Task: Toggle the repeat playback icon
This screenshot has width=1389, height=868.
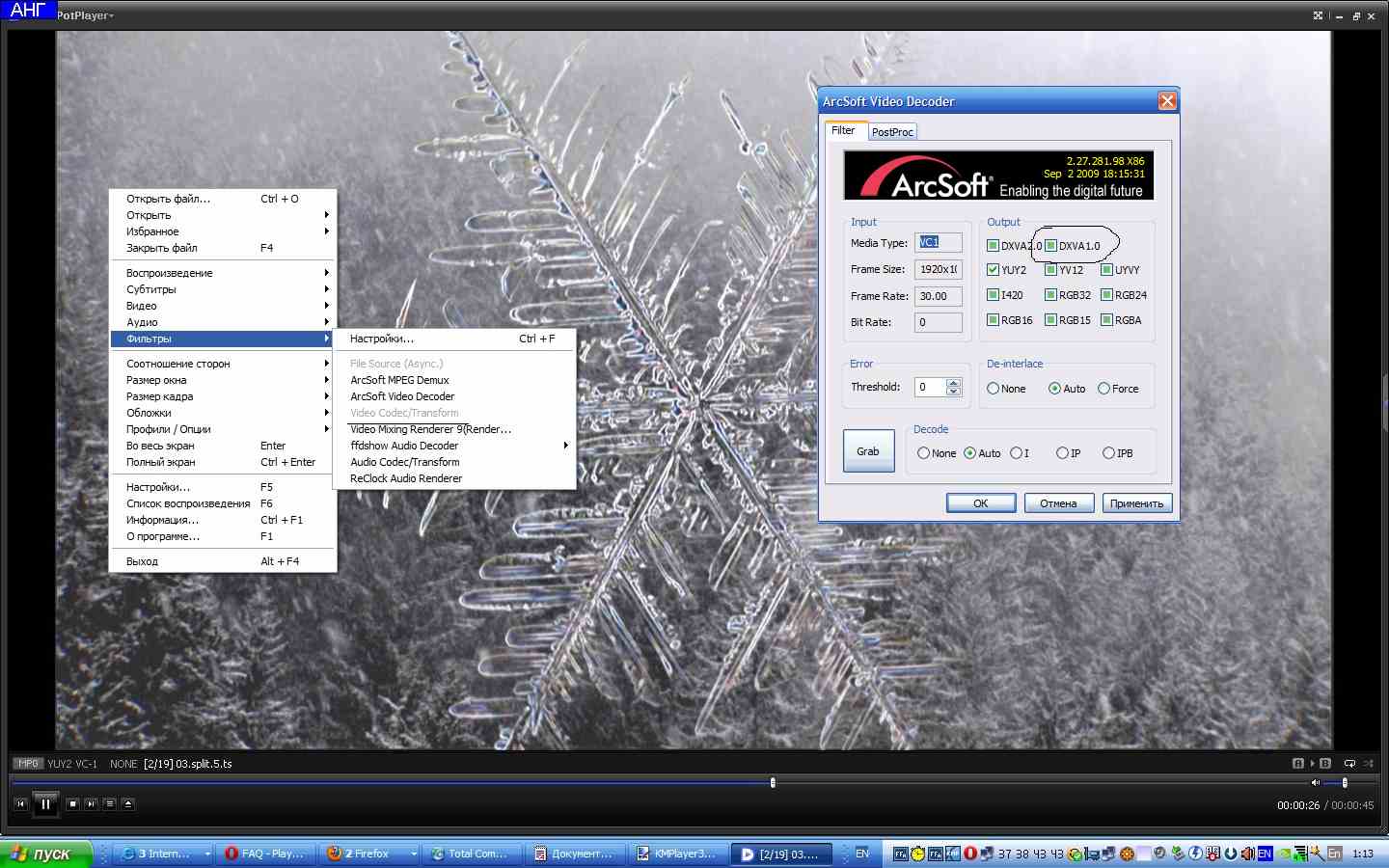Action: [1349, 763]
